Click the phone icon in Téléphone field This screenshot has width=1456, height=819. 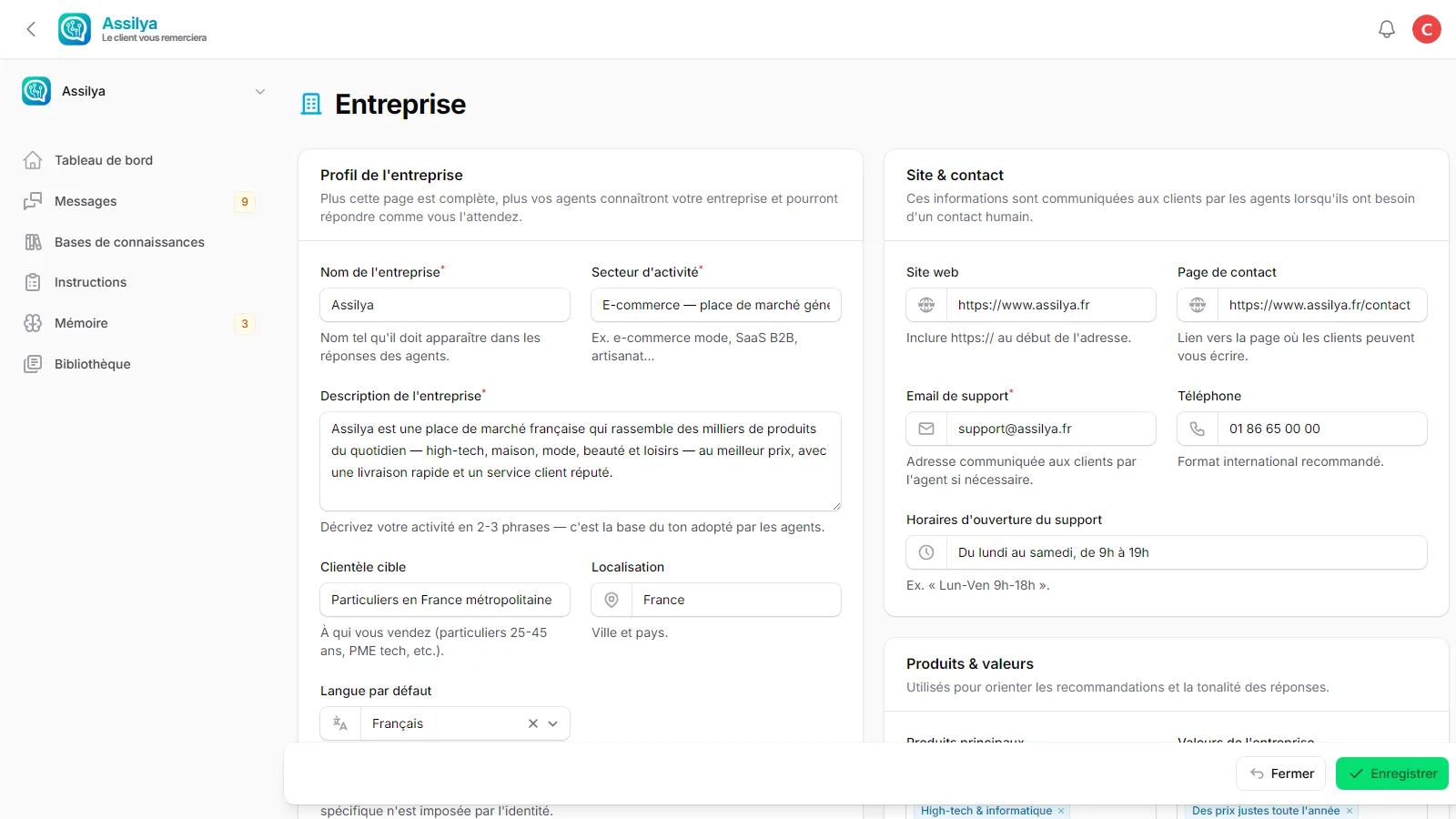point(1198,429)
